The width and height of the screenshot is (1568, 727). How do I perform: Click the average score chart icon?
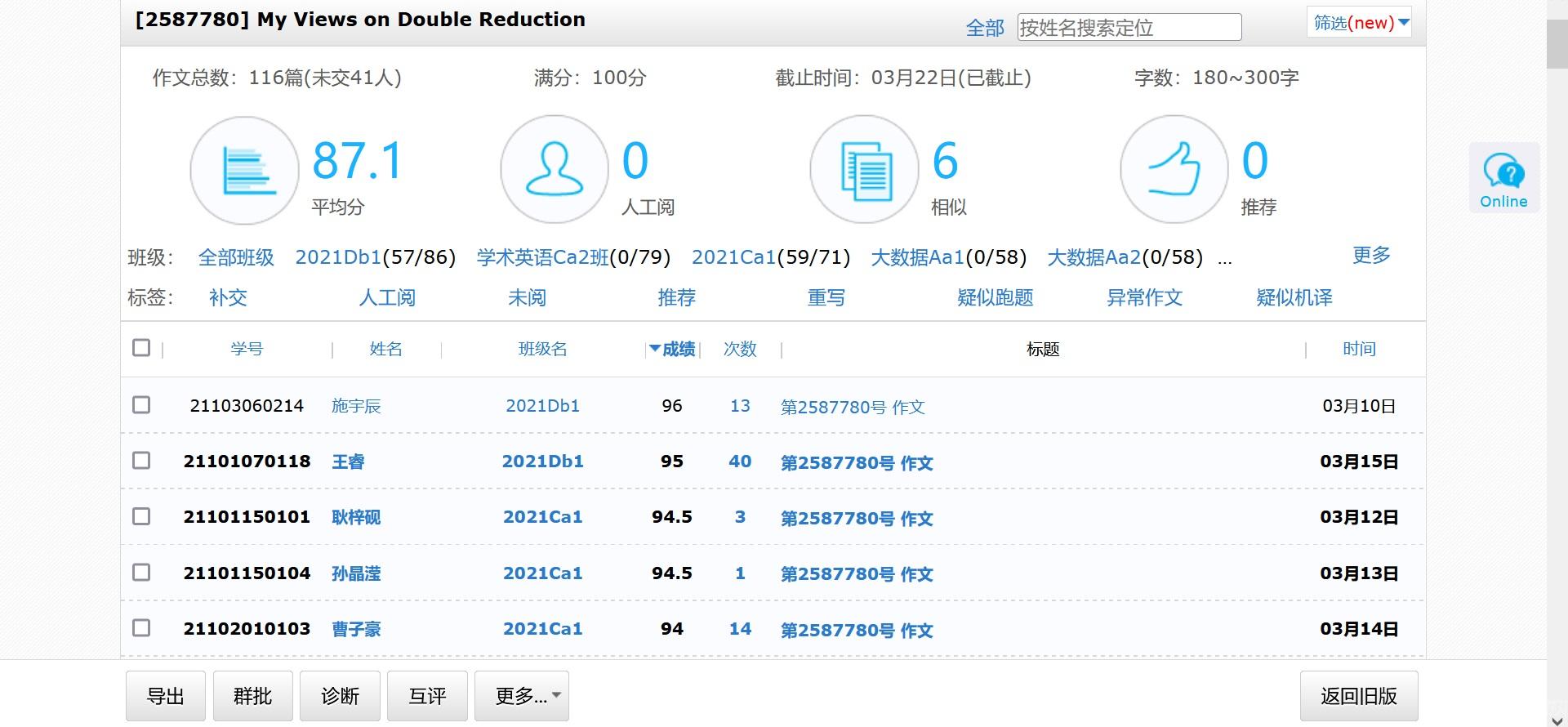click(x=244, y=171)
